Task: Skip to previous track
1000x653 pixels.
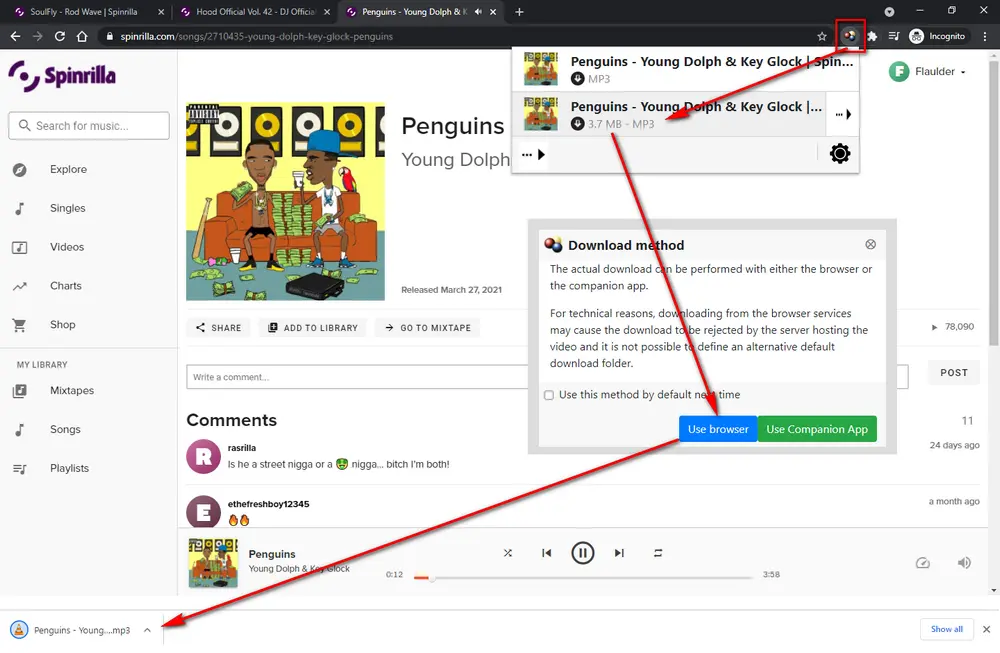Action: [547, 553]
